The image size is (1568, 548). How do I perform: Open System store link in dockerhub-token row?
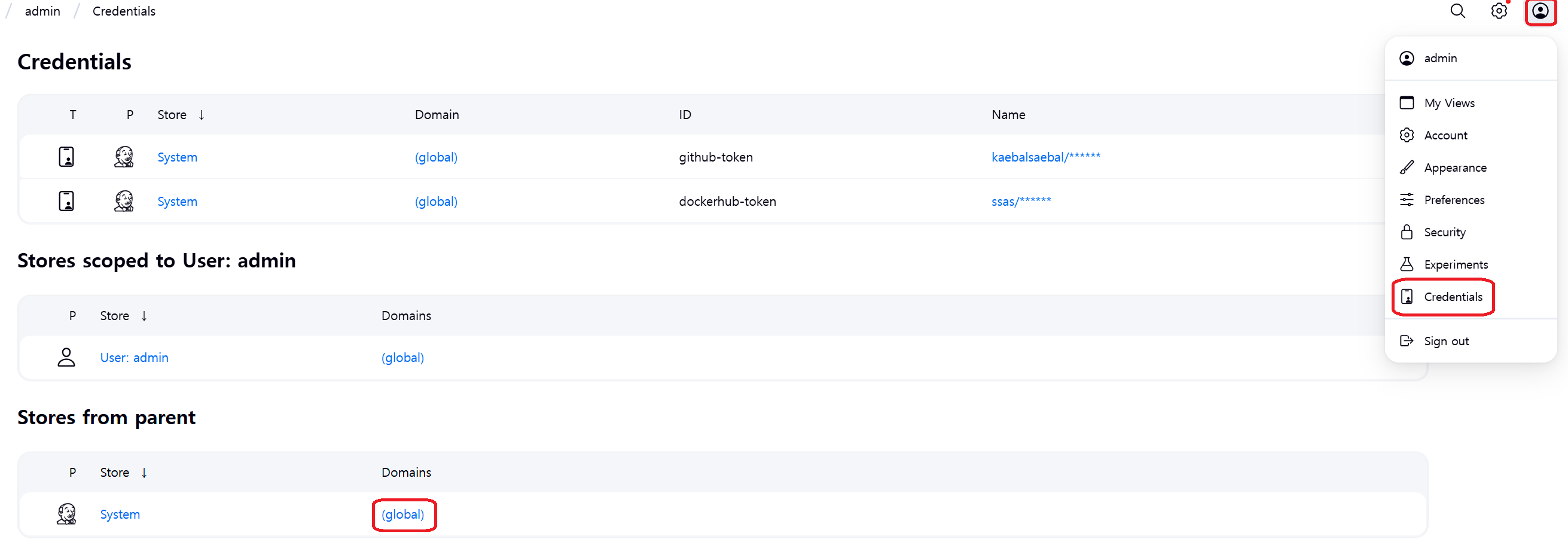click(x=177, y=201)
